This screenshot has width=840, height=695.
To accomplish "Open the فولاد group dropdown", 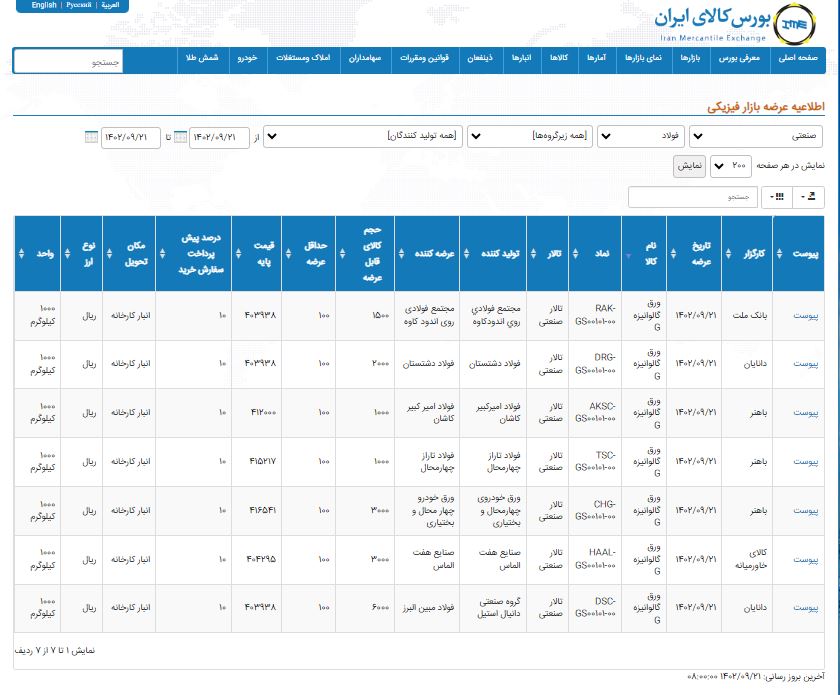I will pyautogui.click(x=642, y=136).
